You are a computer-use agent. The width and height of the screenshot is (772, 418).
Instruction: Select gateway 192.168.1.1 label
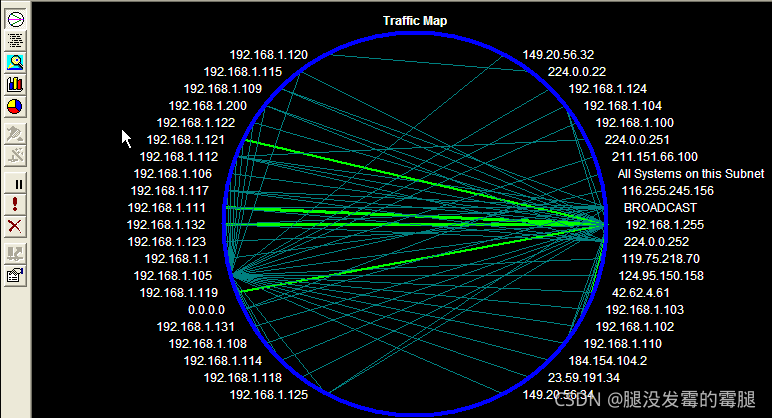[176, 258]
